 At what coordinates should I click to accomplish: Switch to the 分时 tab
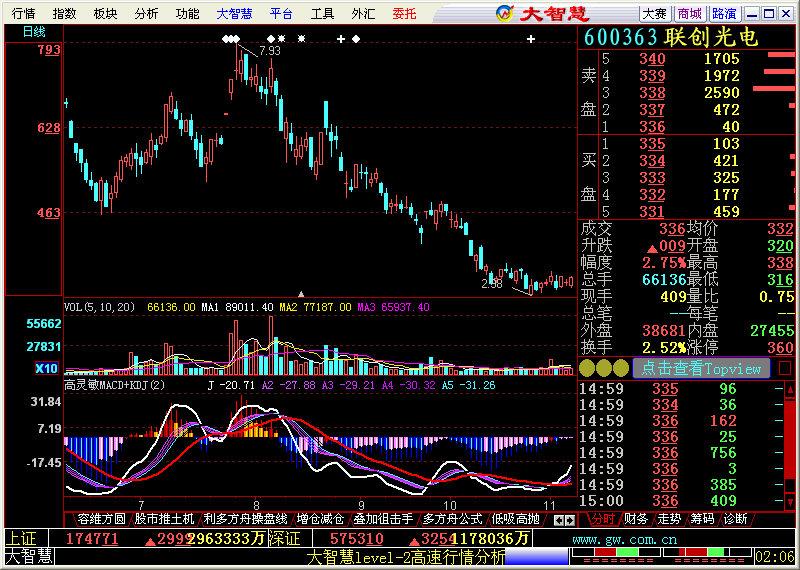603,519
